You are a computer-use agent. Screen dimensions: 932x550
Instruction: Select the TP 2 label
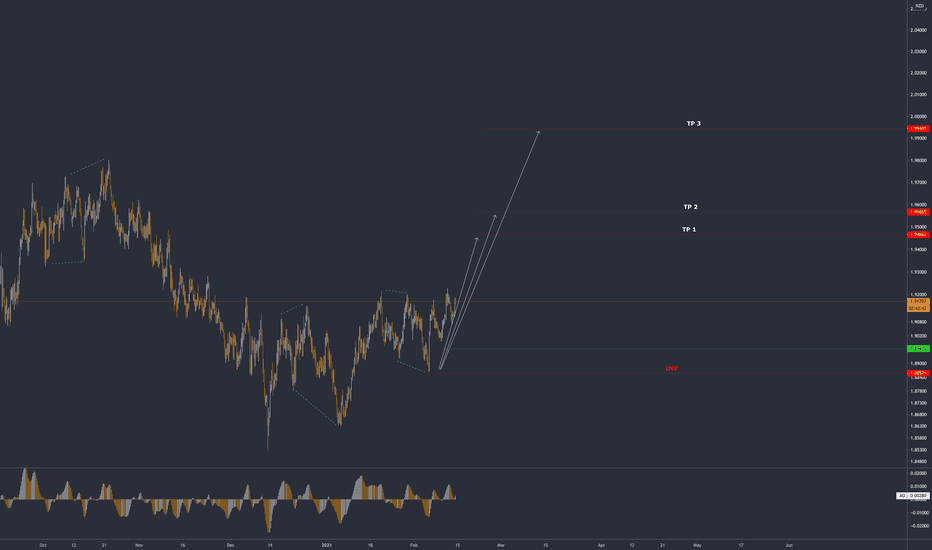pyautogui.click(x=691, y=207)
